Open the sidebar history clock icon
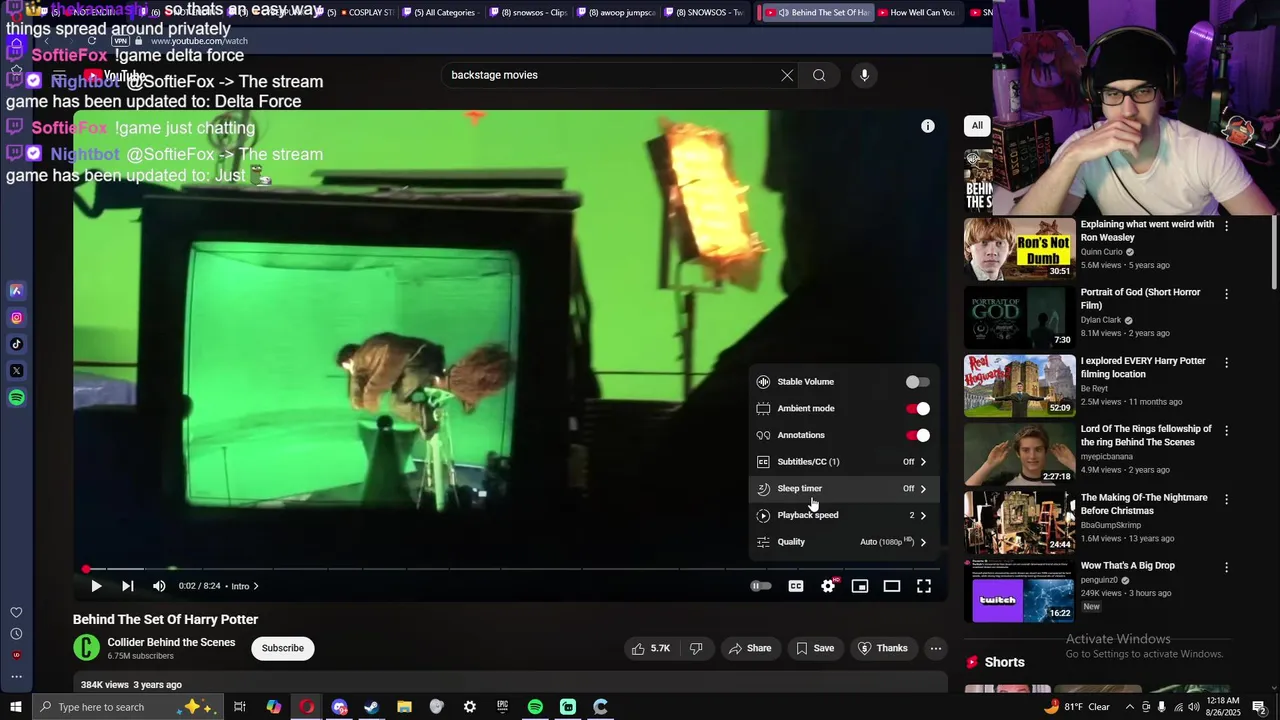The width and height of the screenshot is (1280, 720). pyautogui.click(x=16, y=634)
